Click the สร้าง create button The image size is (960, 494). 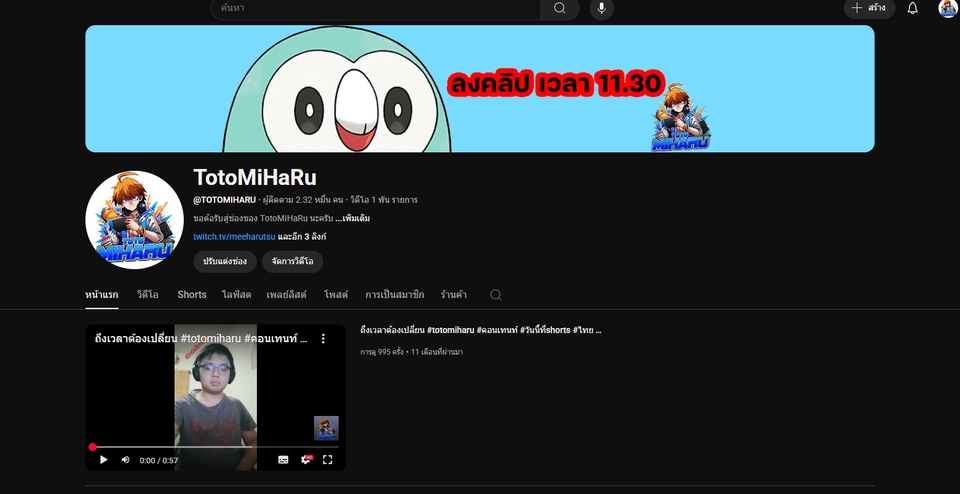[x=869, y=8]
